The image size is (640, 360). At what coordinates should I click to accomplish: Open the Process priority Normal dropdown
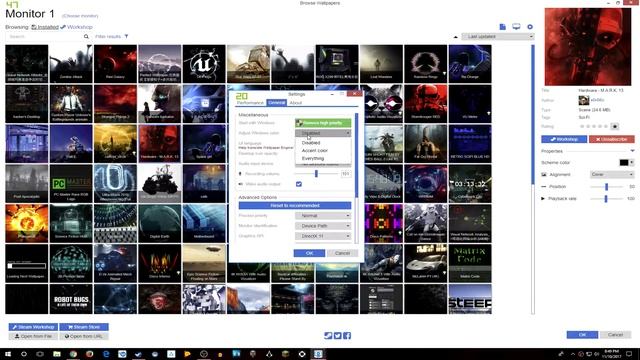[x=323, y=216]
